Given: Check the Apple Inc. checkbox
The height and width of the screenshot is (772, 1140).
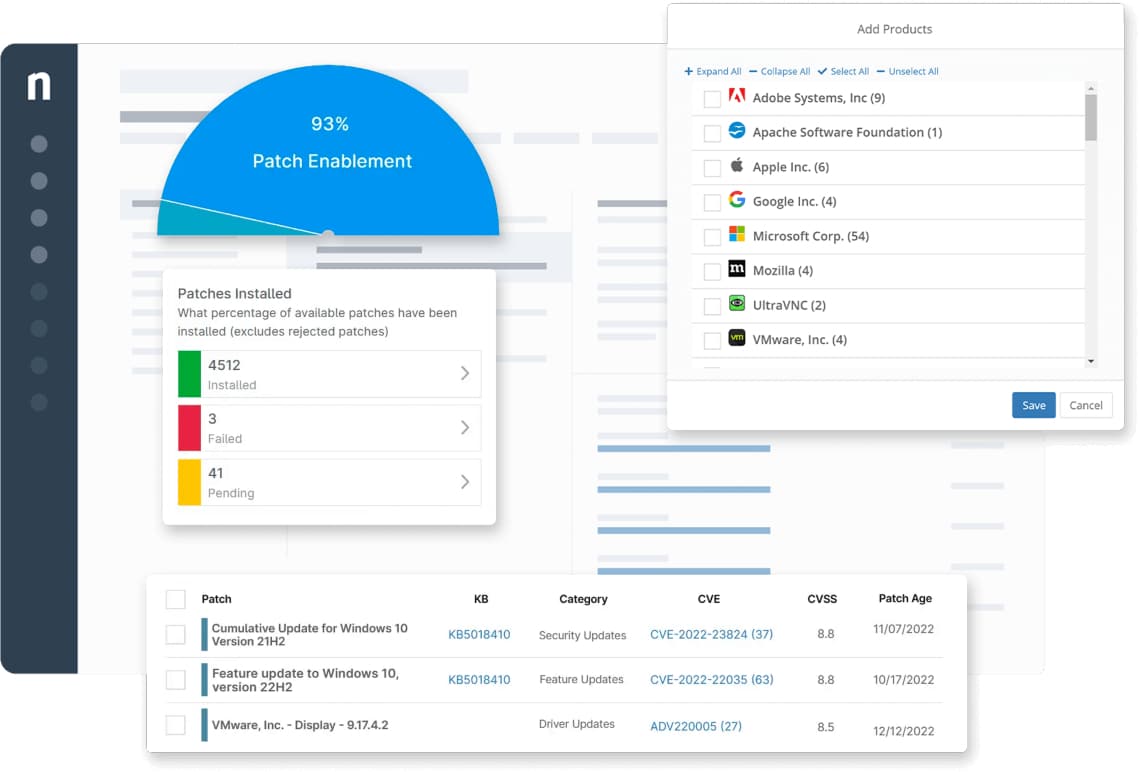Looking at the screenshot, I should [712, 168].
